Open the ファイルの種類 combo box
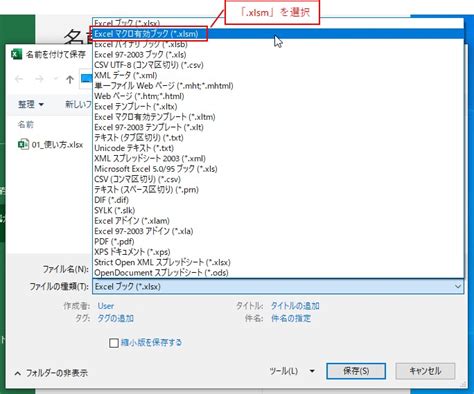 (278, 286)
